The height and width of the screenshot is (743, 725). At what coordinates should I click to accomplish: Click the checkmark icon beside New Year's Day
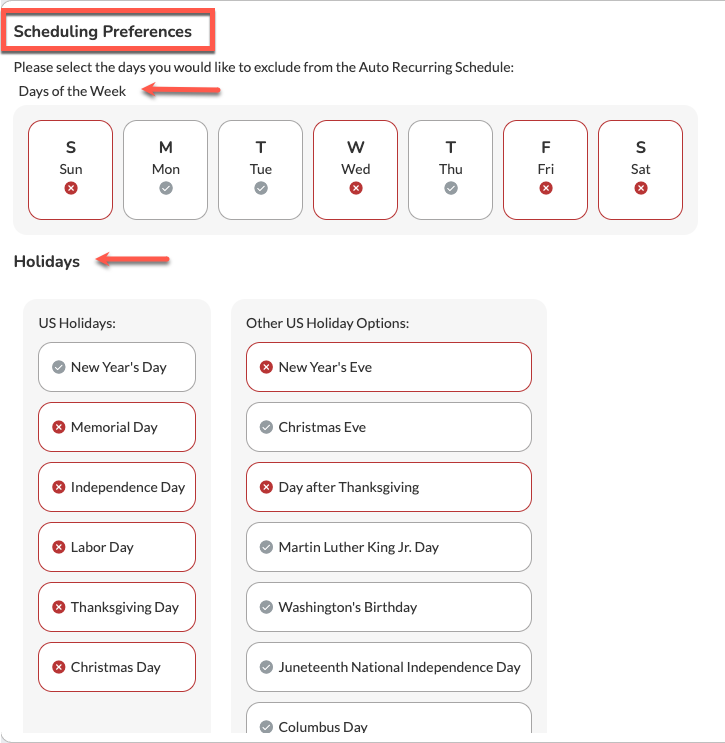tap(59, 367)
